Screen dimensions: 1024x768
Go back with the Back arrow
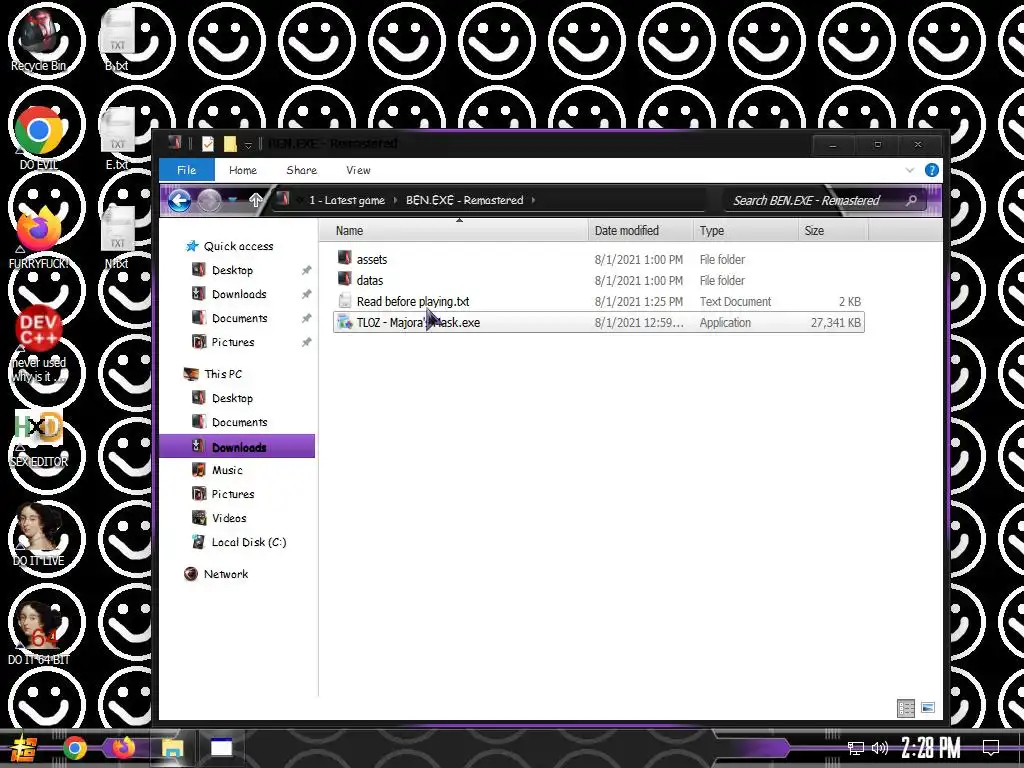[179, 200]
